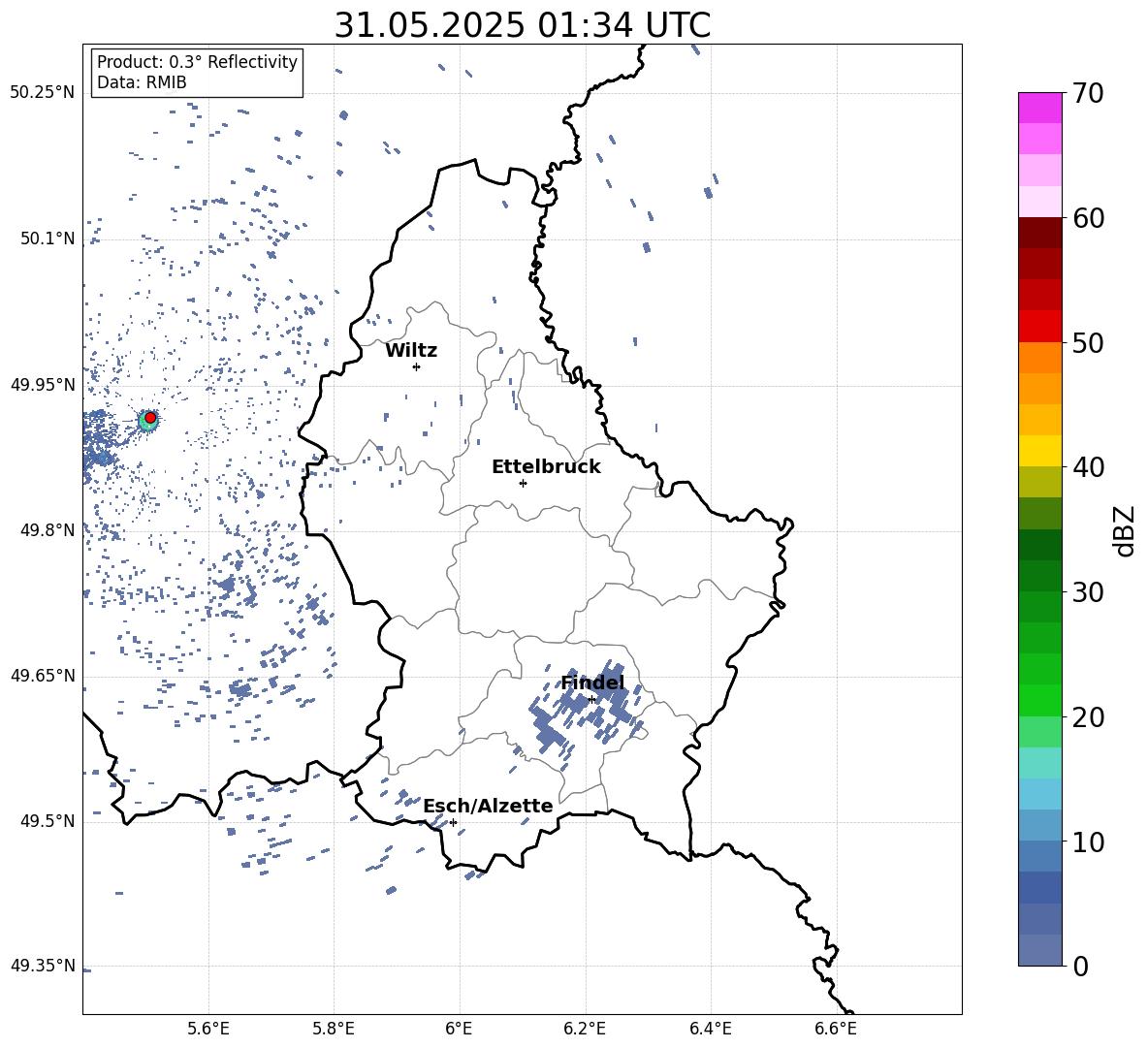Click the 6.4°E longitude tick label
1148x1048 pixels.
[710, 1030]
